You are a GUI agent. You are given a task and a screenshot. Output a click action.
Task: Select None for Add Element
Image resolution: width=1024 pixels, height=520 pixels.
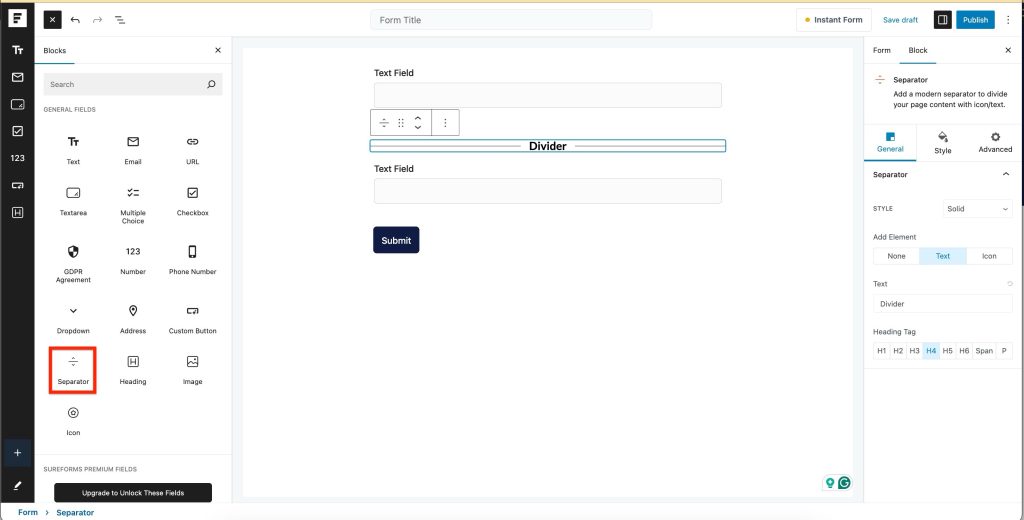click(896, 256)
